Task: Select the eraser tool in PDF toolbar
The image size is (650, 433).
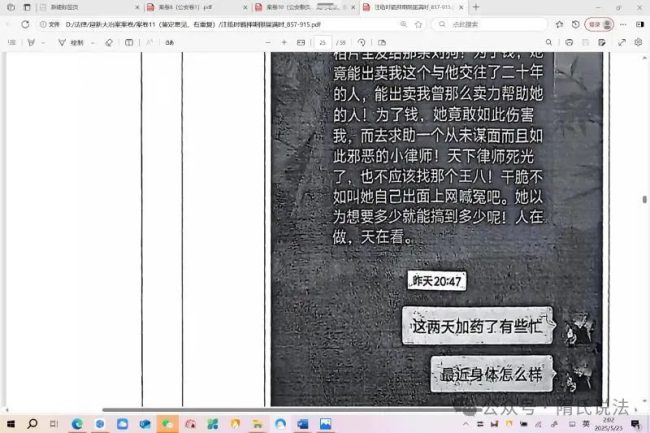Action: pos(109,42)
